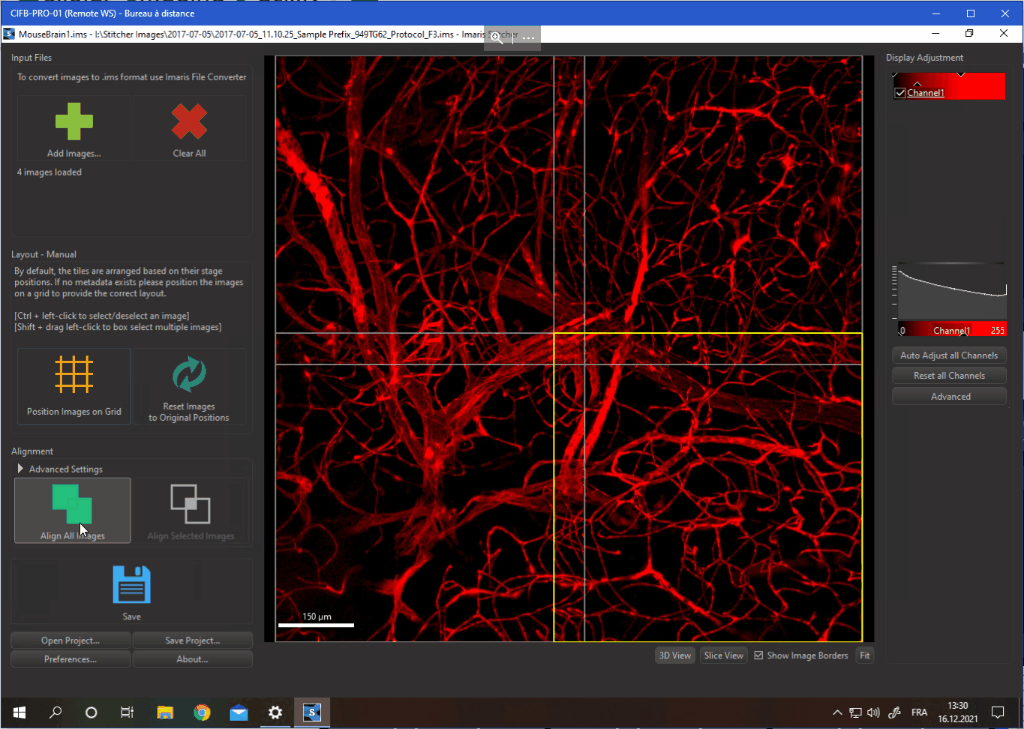Click the green Add Images plus icon

[x=74, y=121]
